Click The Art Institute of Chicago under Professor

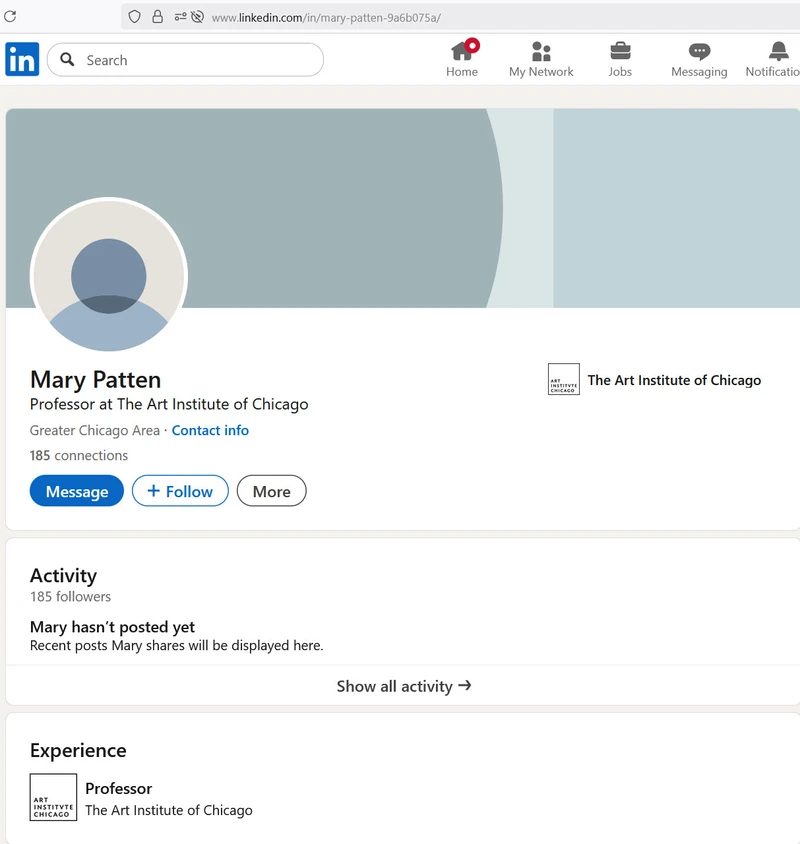click(169, 810)
